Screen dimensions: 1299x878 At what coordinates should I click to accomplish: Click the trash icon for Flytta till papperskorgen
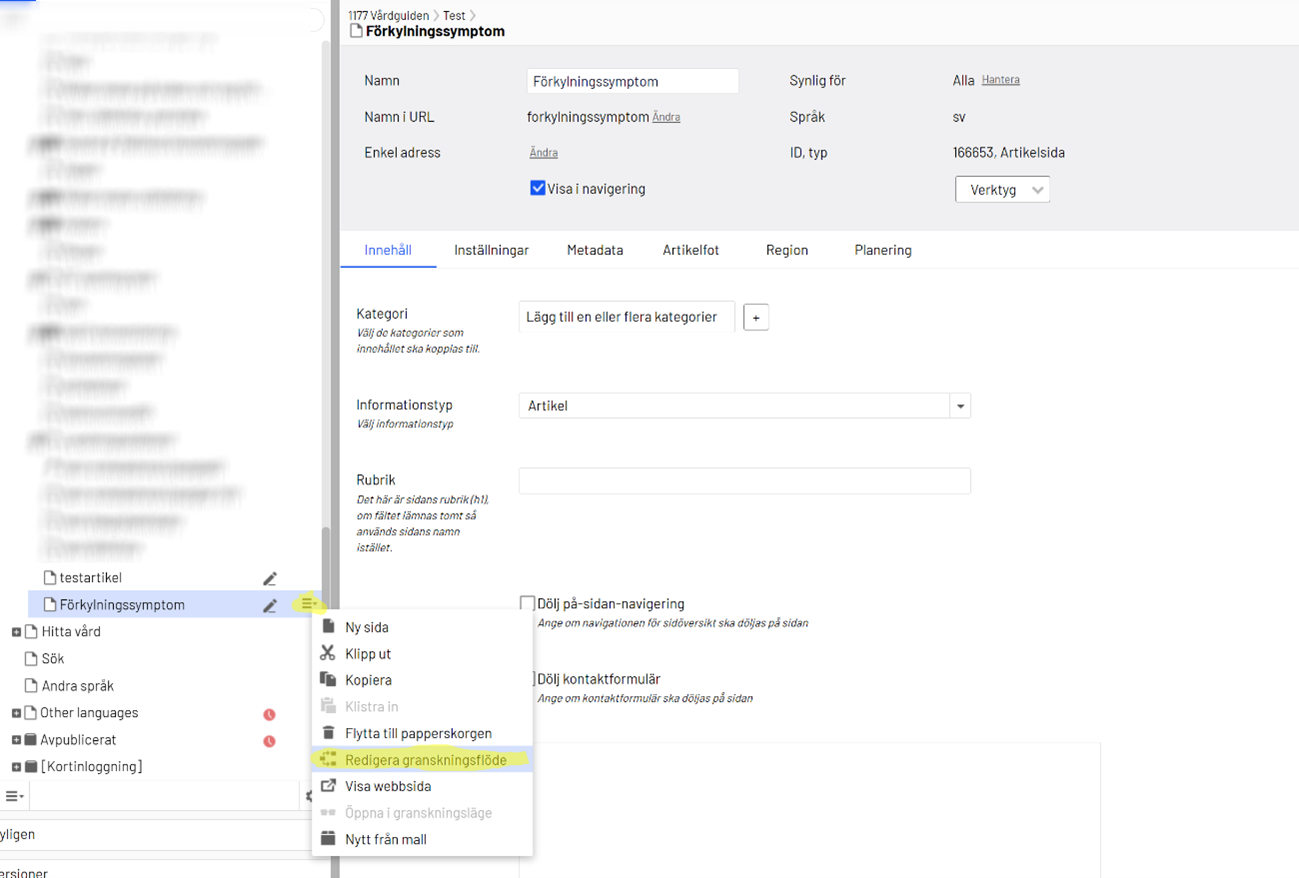(x=328, y=733)
